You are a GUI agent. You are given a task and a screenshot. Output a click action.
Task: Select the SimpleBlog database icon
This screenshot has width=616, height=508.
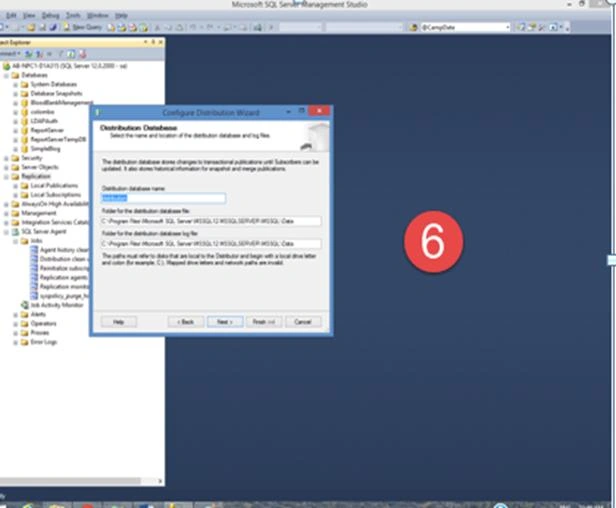click(x=24, y=149)
